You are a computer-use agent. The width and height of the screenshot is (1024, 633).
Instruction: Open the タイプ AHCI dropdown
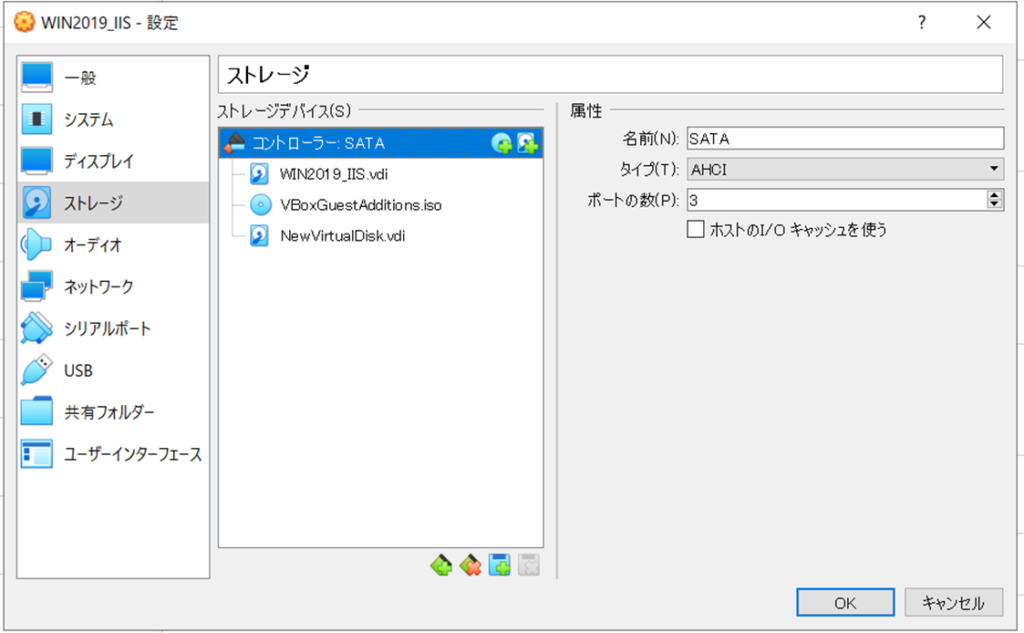(844, 169)
